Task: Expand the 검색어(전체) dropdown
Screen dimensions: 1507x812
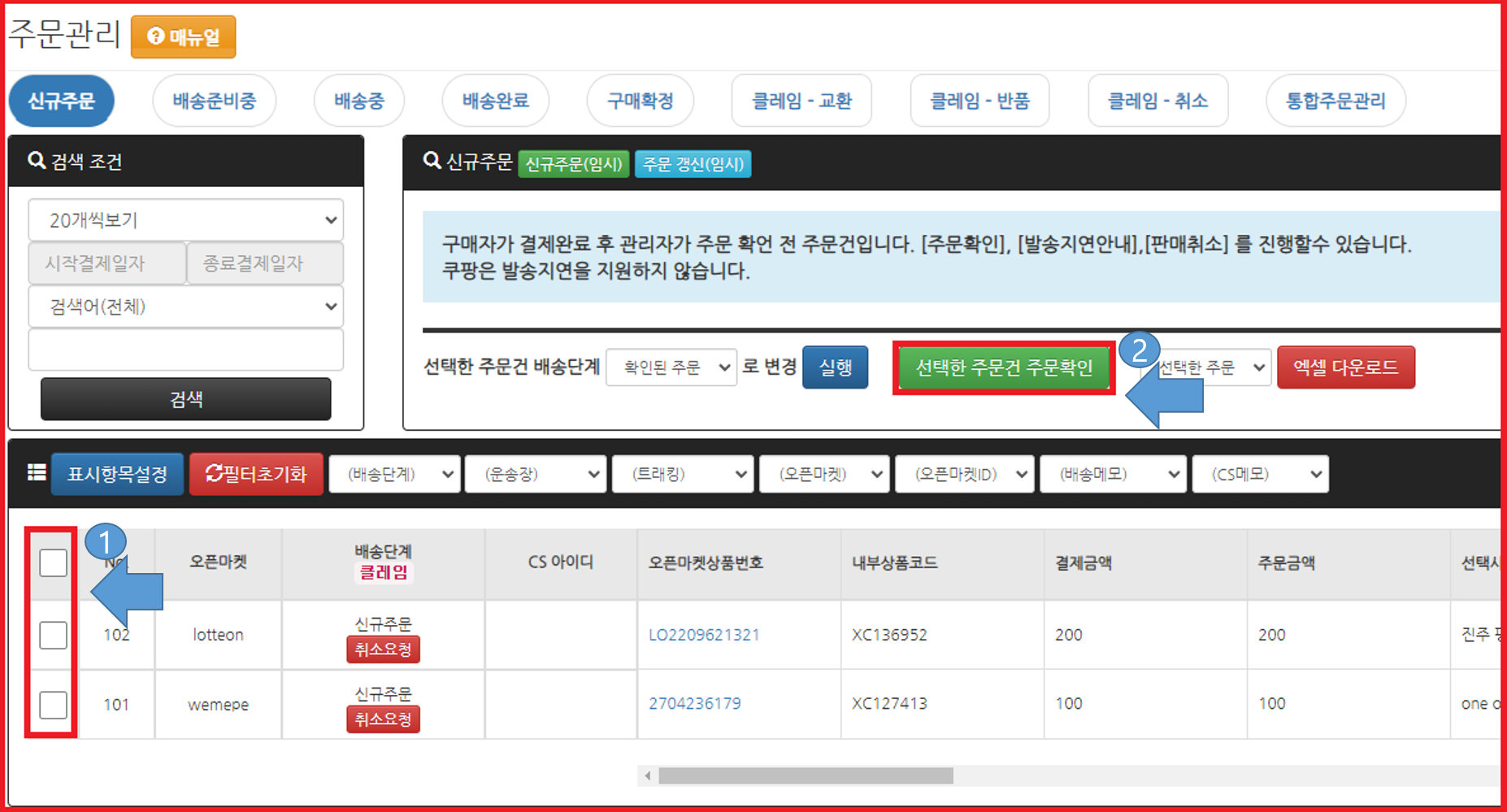Action: click(x=186, y=306)
